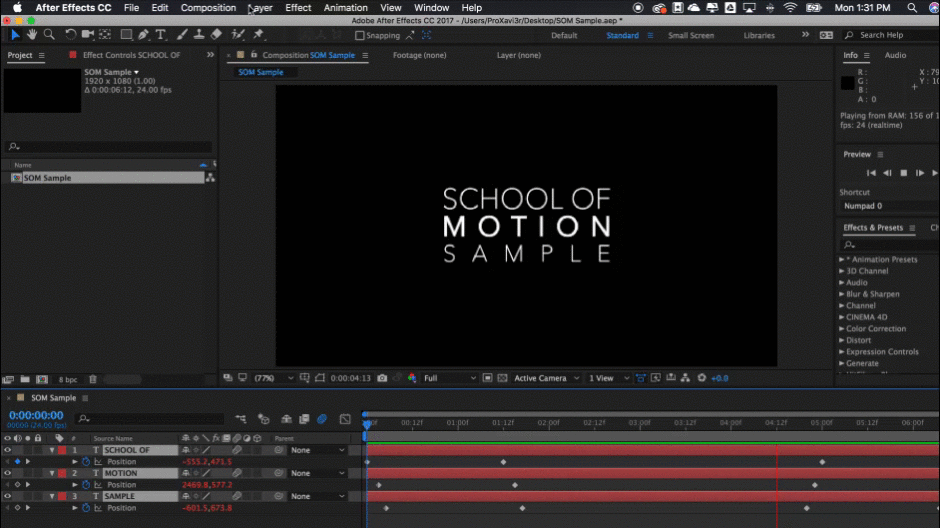Click the MOTION layer red label swatch

(x=62, y=473)
